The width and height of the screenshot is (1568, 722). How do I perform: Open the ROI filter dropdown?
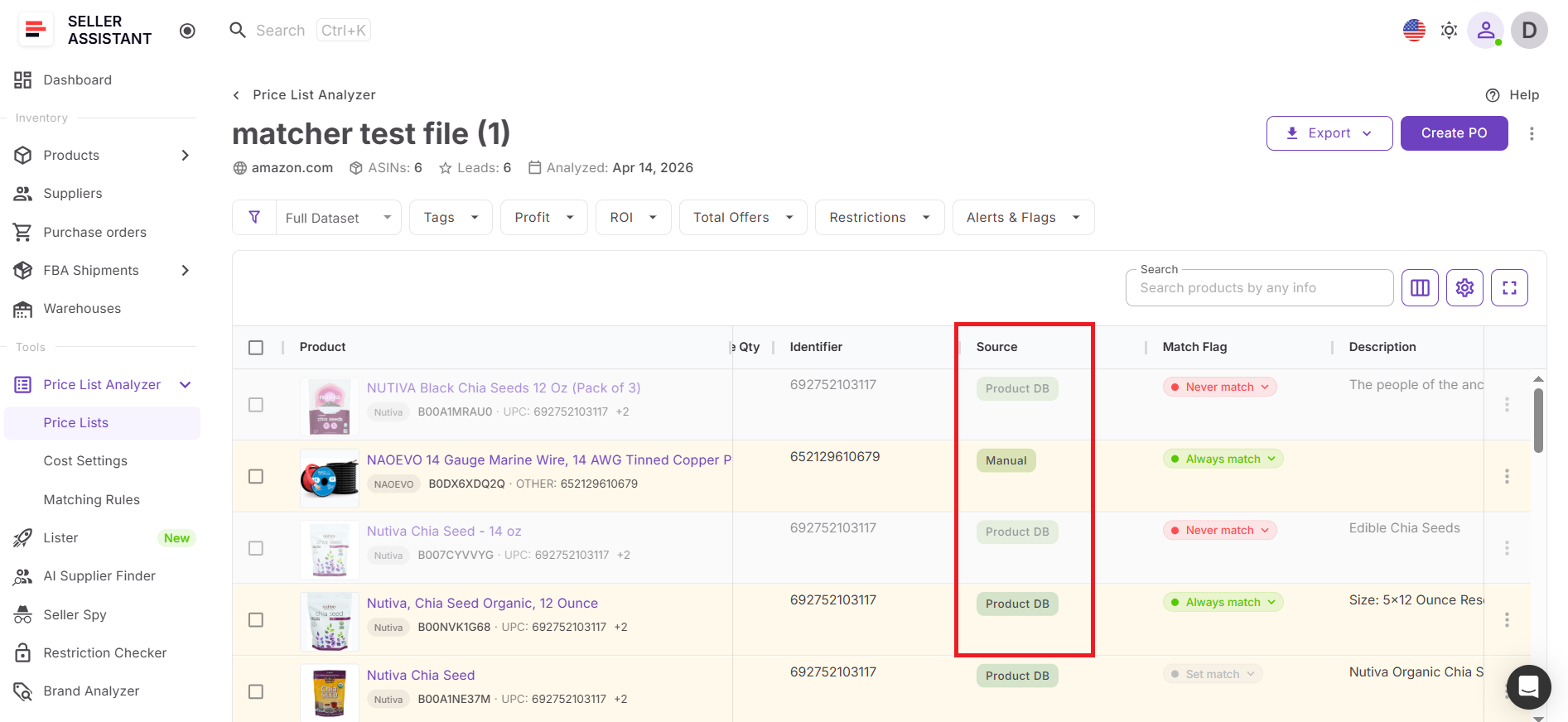click(634, 217)
